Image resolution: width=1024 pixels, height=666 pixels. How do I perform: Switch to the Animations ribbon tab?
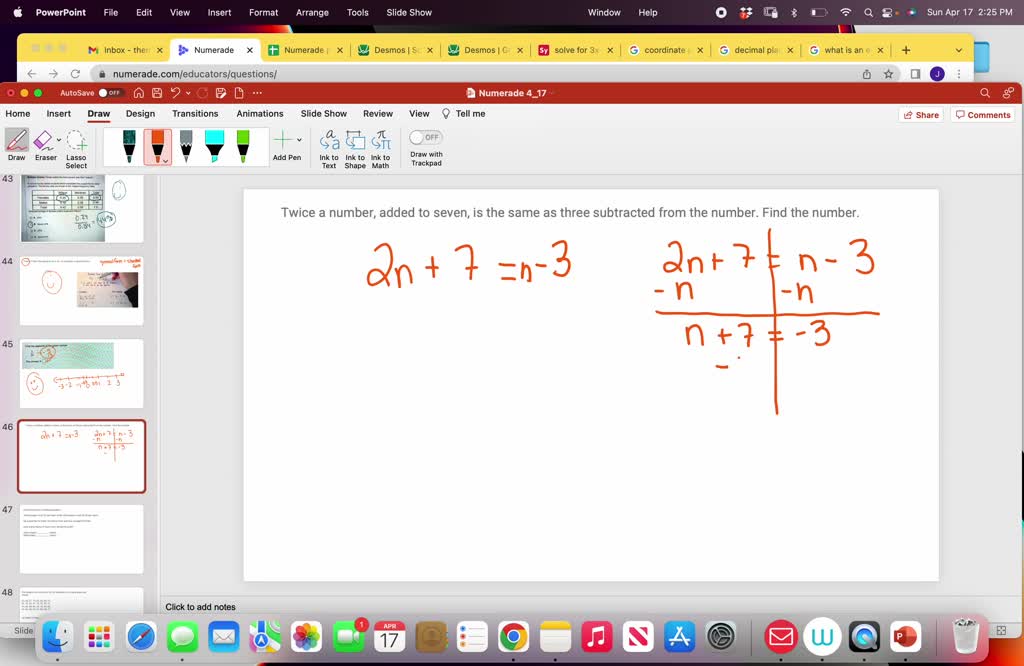[259, 114]
